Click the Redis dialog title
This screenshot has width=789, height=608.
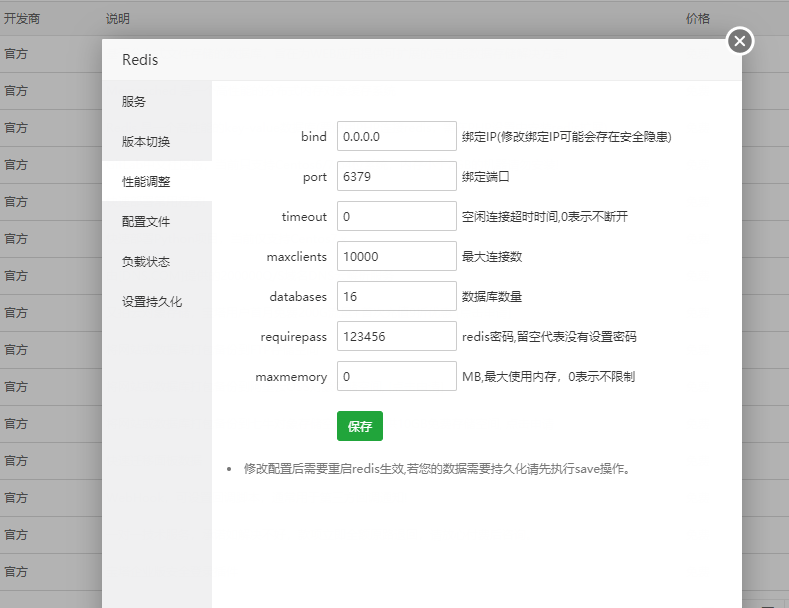point(140,60)
